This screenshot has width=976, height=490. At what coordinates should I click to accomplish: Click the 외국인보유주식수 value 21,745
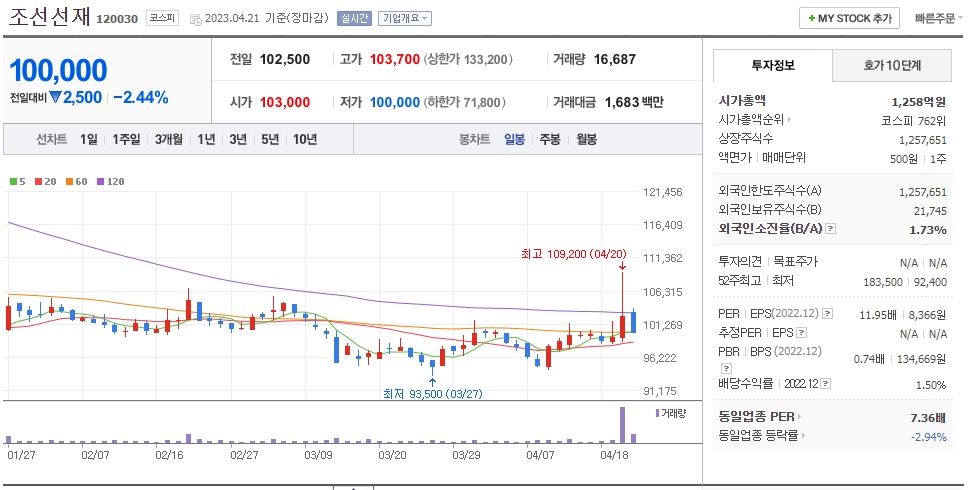coord(931,210)
